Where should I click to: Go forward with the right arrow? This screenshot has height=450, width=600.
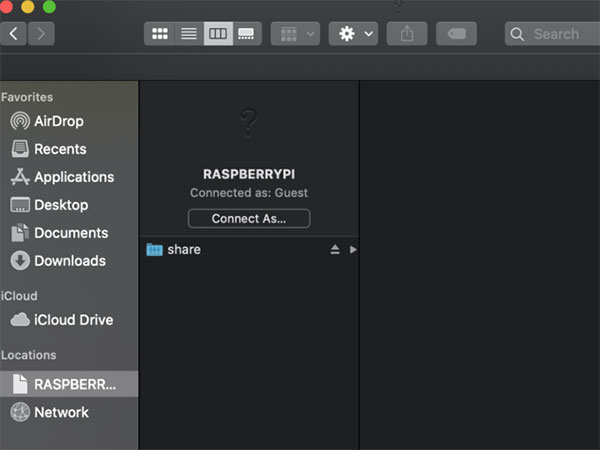coord(41,34)
